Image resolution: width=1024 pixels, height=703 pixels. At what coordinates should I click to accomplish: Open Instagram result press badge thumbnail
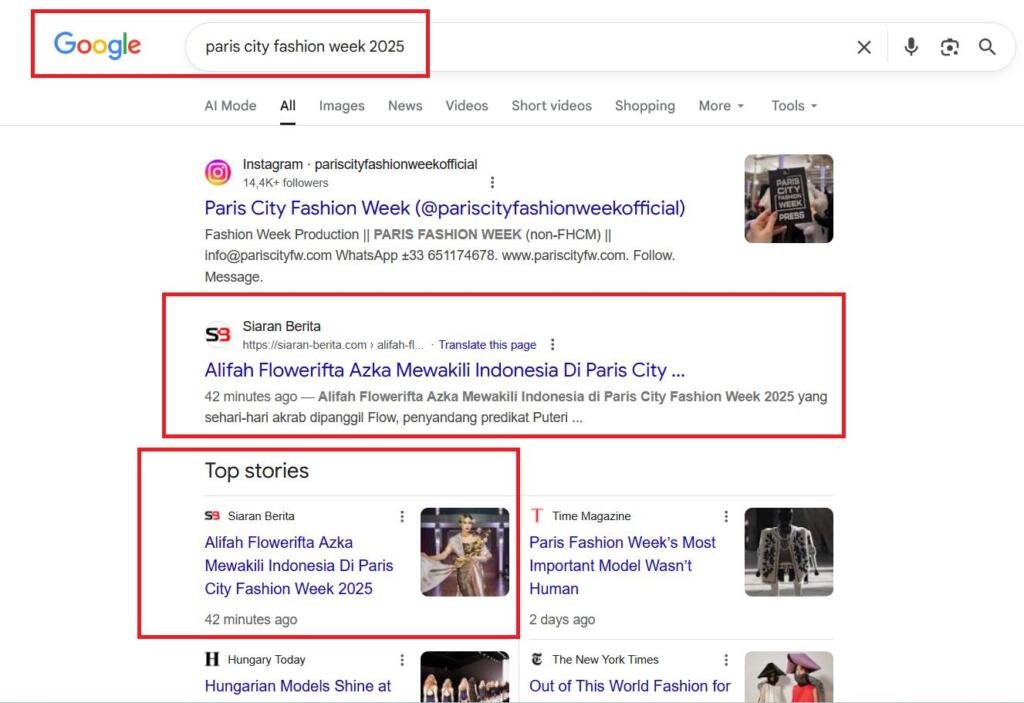pyautogui.click(x=788, y=198)
